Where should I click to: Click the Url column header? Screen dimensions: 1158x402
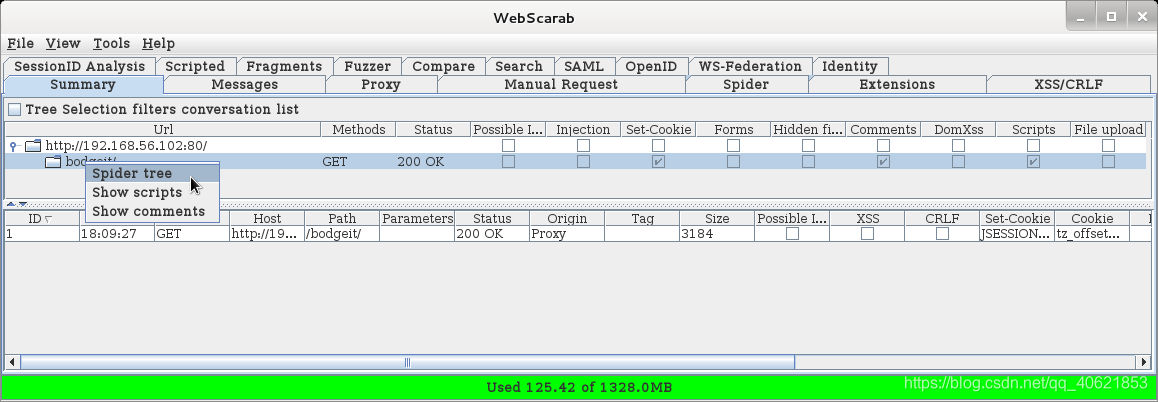[x=163, y=130]
